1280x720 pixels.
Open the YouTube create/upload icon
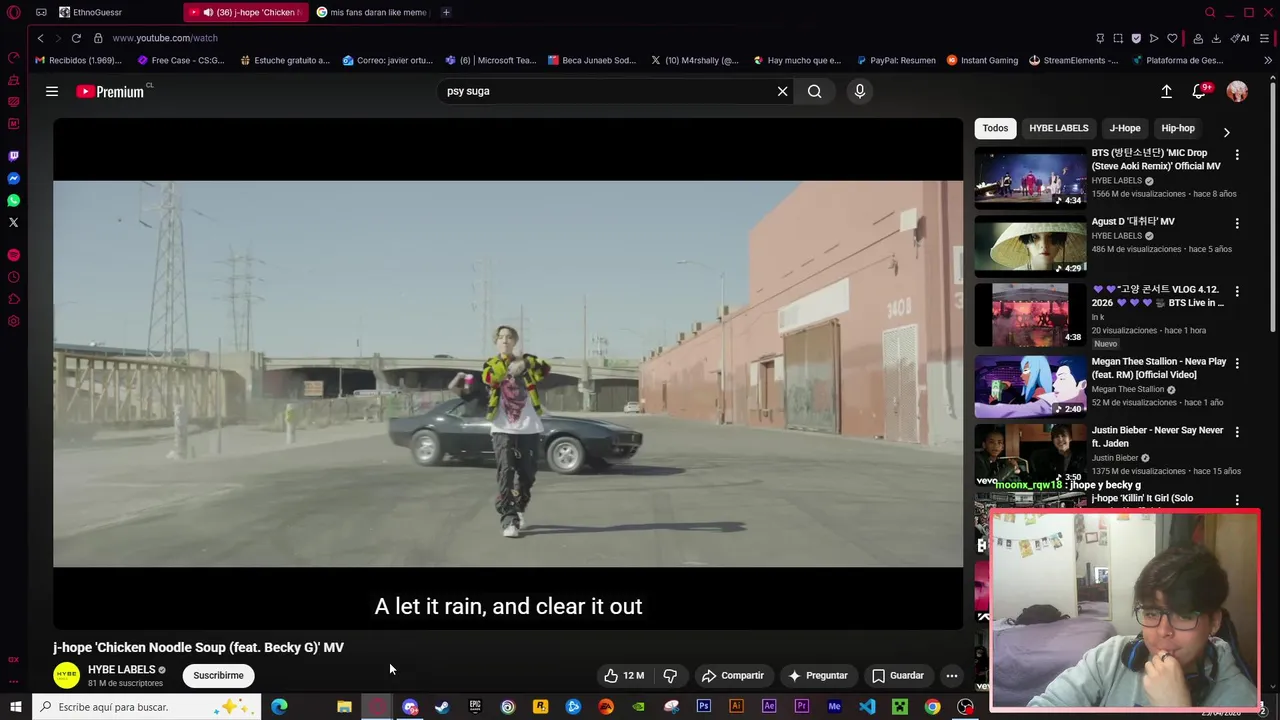click(x=1166, y=91)
